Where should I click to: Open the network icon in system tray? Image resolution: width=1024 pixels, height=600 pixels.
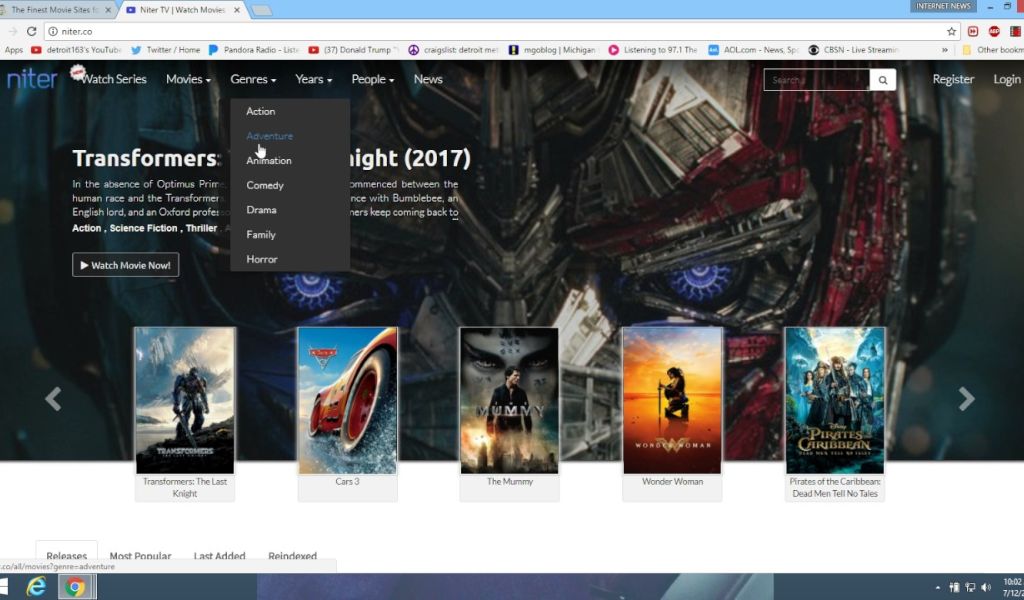(970, 587)
